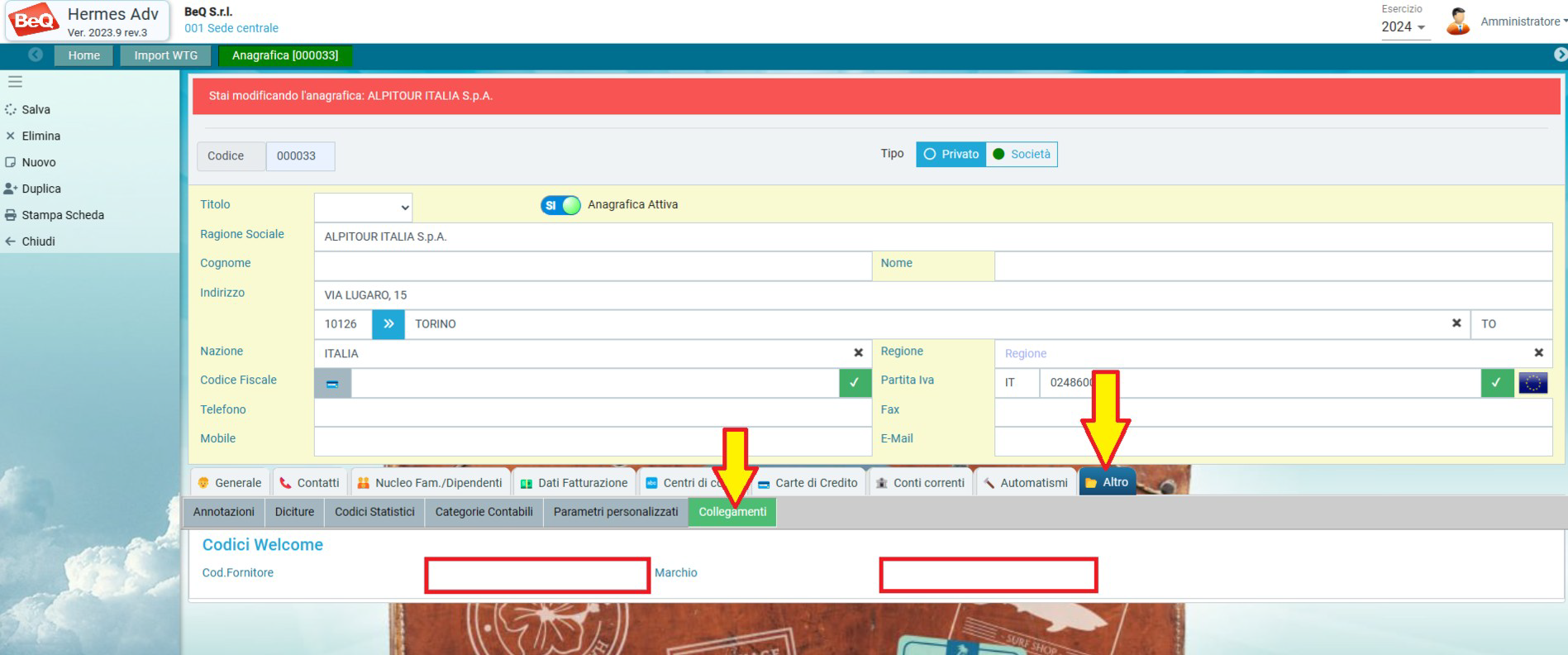Open the Altro tab
Viewport: 1568px width, 655px height.
pos(1107,482)
